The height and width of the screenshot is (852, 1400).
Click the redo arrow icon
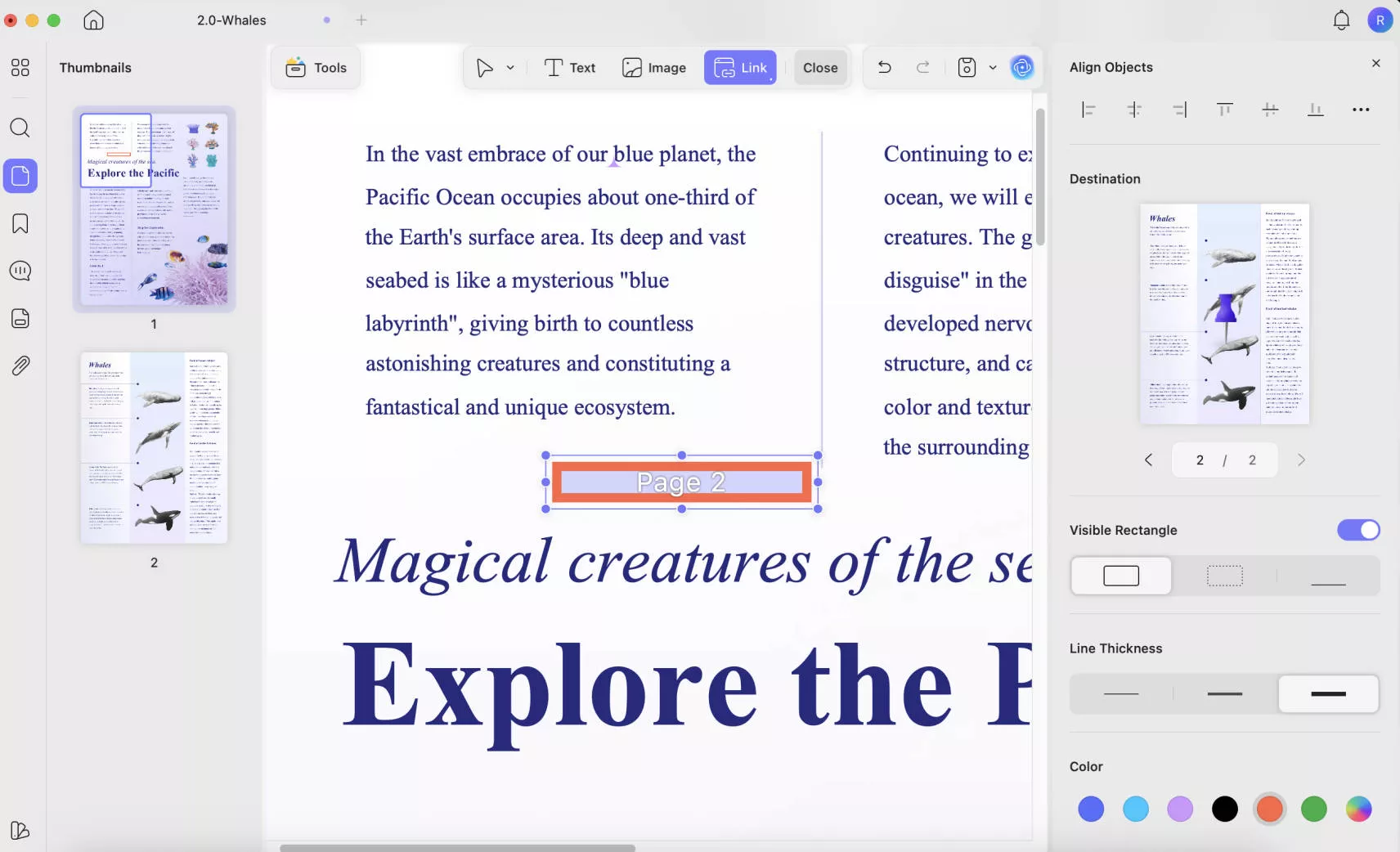(x=922, y=68)
